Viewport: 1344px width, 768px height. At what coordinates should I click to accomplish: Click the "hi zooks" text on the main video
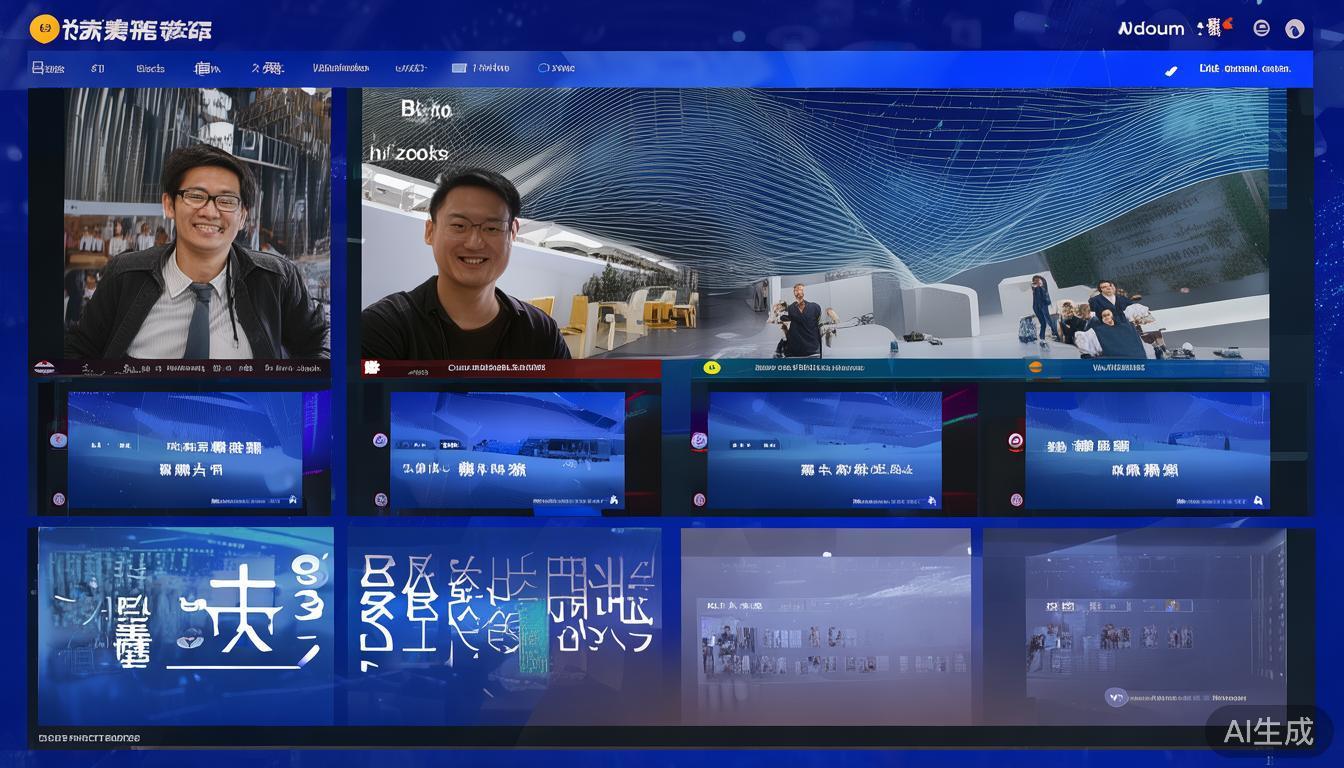[x=409, y=153]
